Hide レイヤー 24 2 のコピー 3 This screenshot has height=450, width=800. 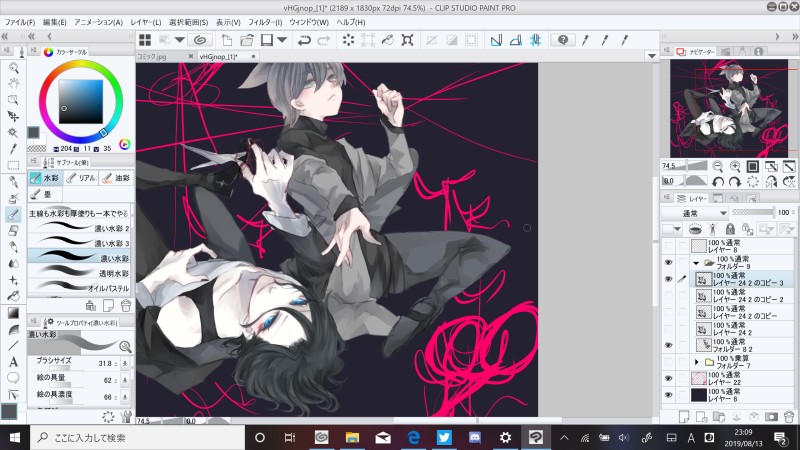[668, 279]
